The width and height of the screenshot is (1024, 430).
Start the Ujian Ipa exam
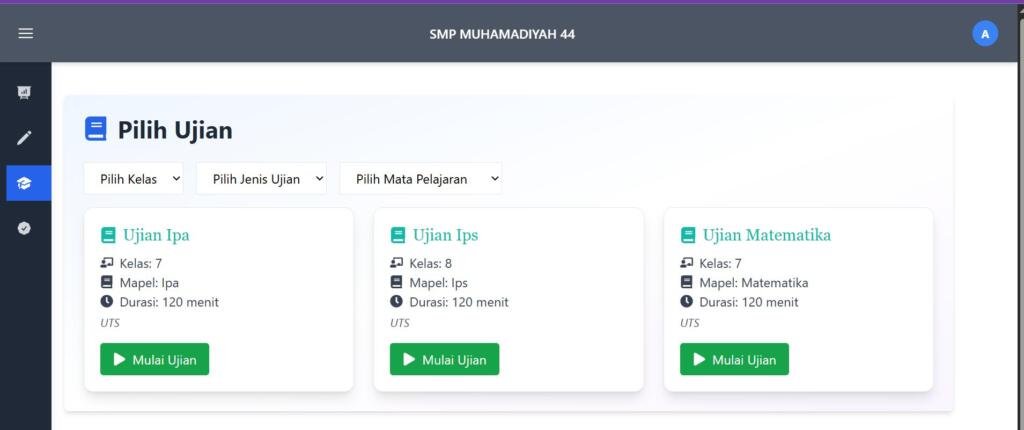click(155, 360)
